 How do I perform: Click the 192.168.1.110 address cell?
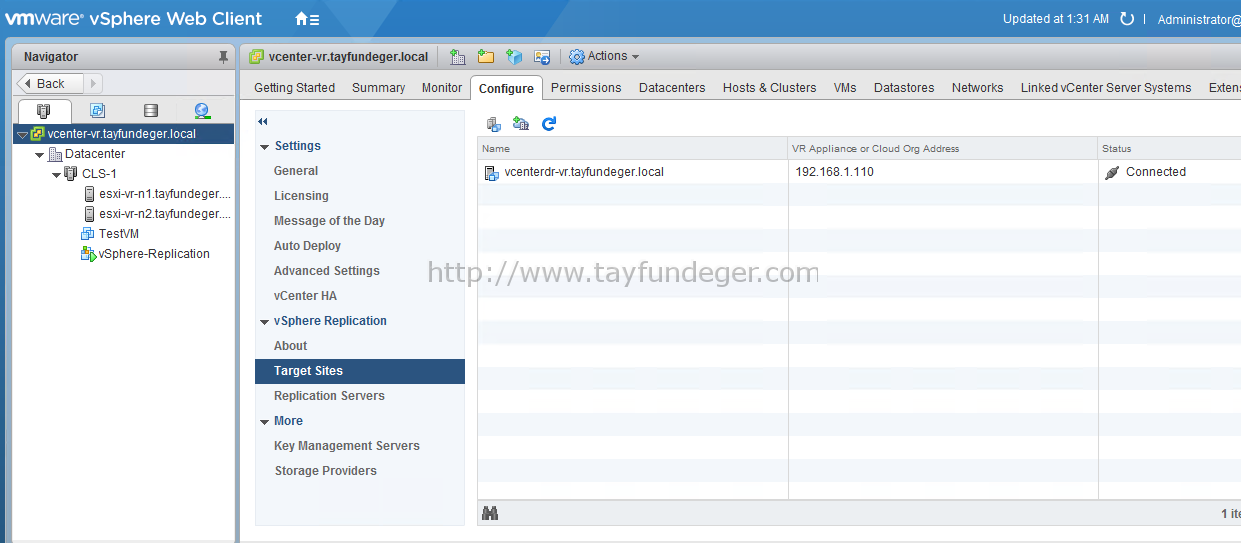pos(943,172)
